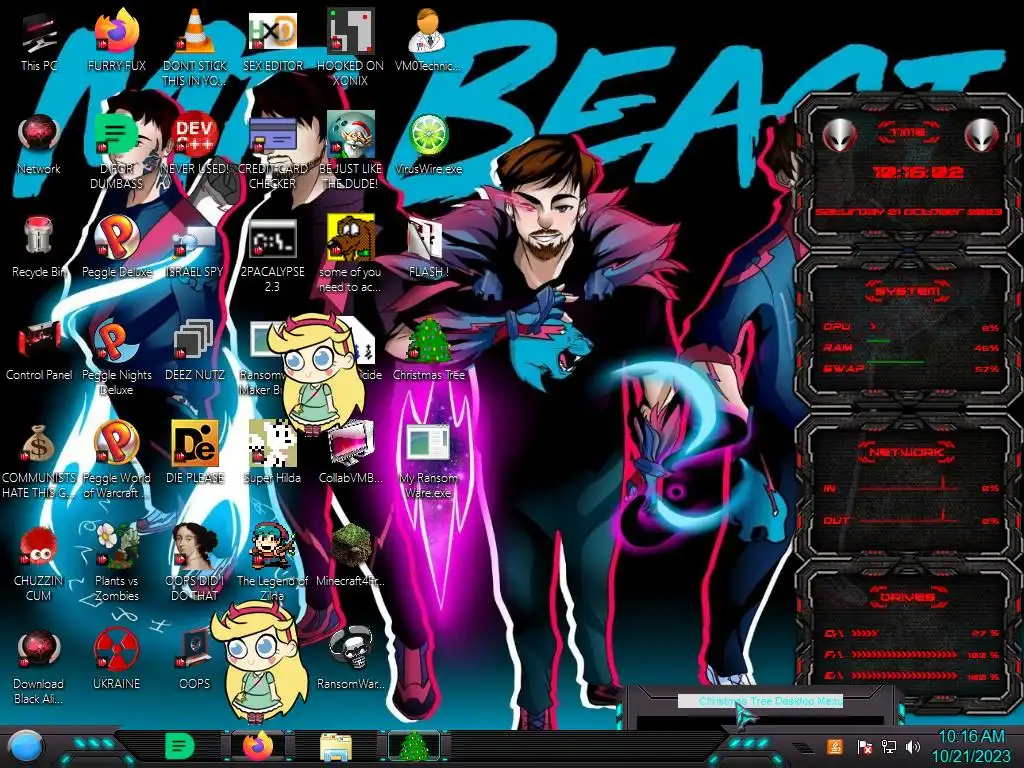Open the OOPS laptop shortcut
Image resolution: width=1024 pixels, height=768 pixels.
(195, 658)
